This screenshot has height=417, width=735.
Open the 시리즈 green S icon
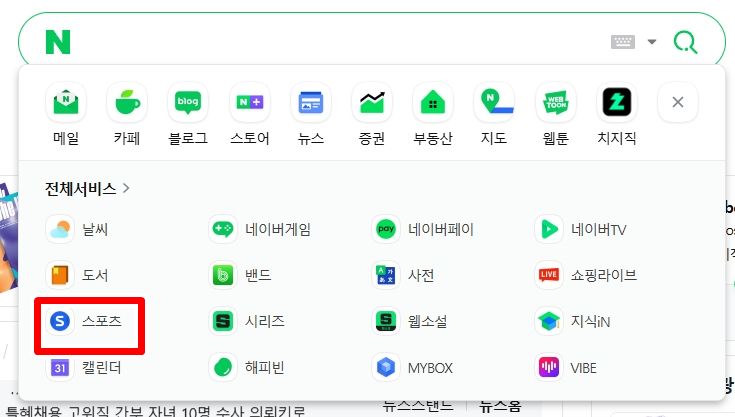pyautogui.click(x=223, y=321)
